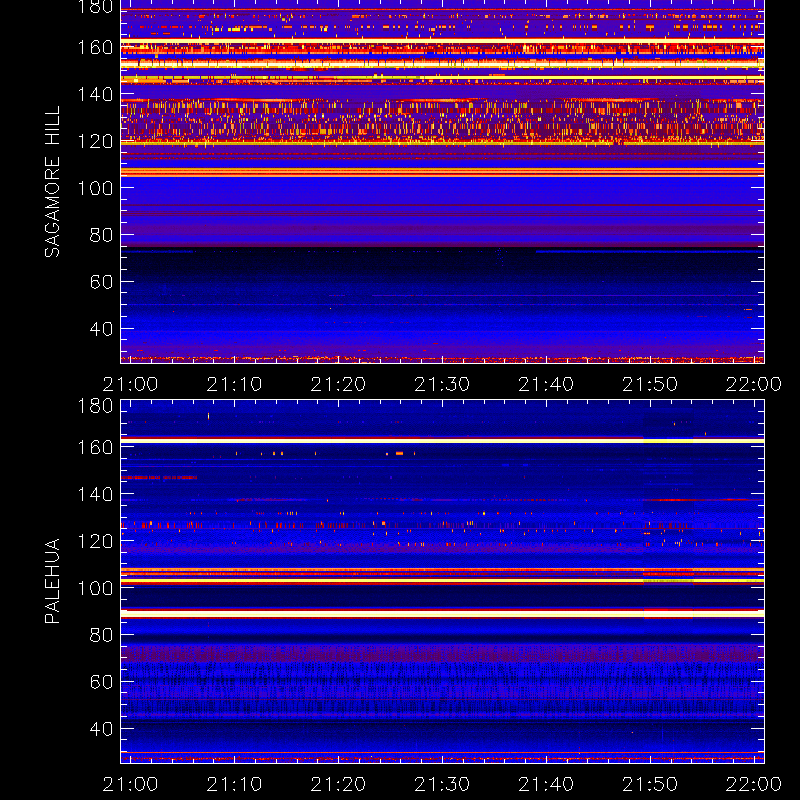Screen dimensions: 800x800
Task: Pick the 160 tick label on Palehua axis
Action: coord(95,447)
